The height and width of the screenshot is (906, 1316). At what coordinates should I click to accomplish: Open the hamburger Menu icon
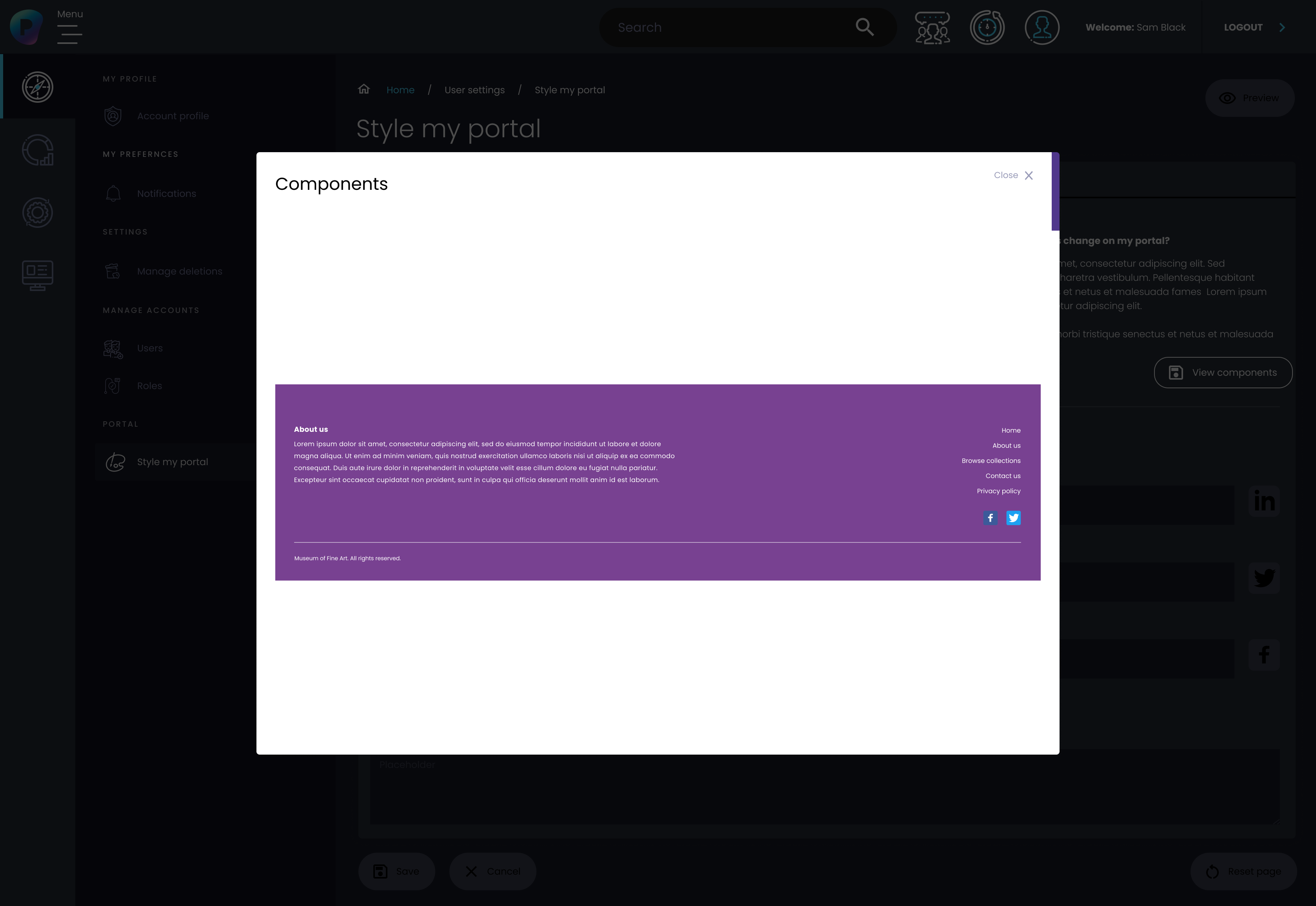point(69,35)
